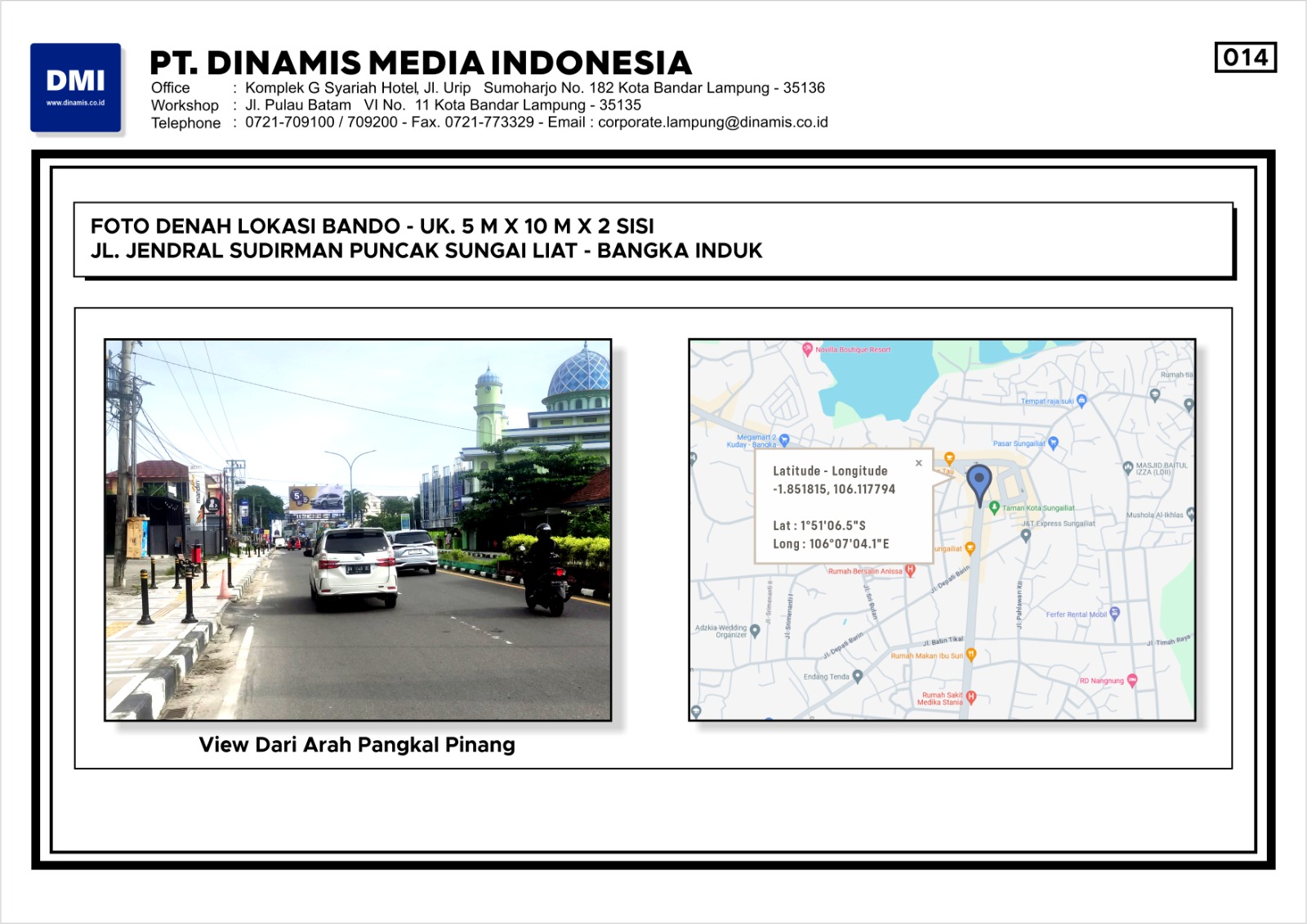Click the MASJID BAITUL IZZA mosque pin

(1128, 469)
